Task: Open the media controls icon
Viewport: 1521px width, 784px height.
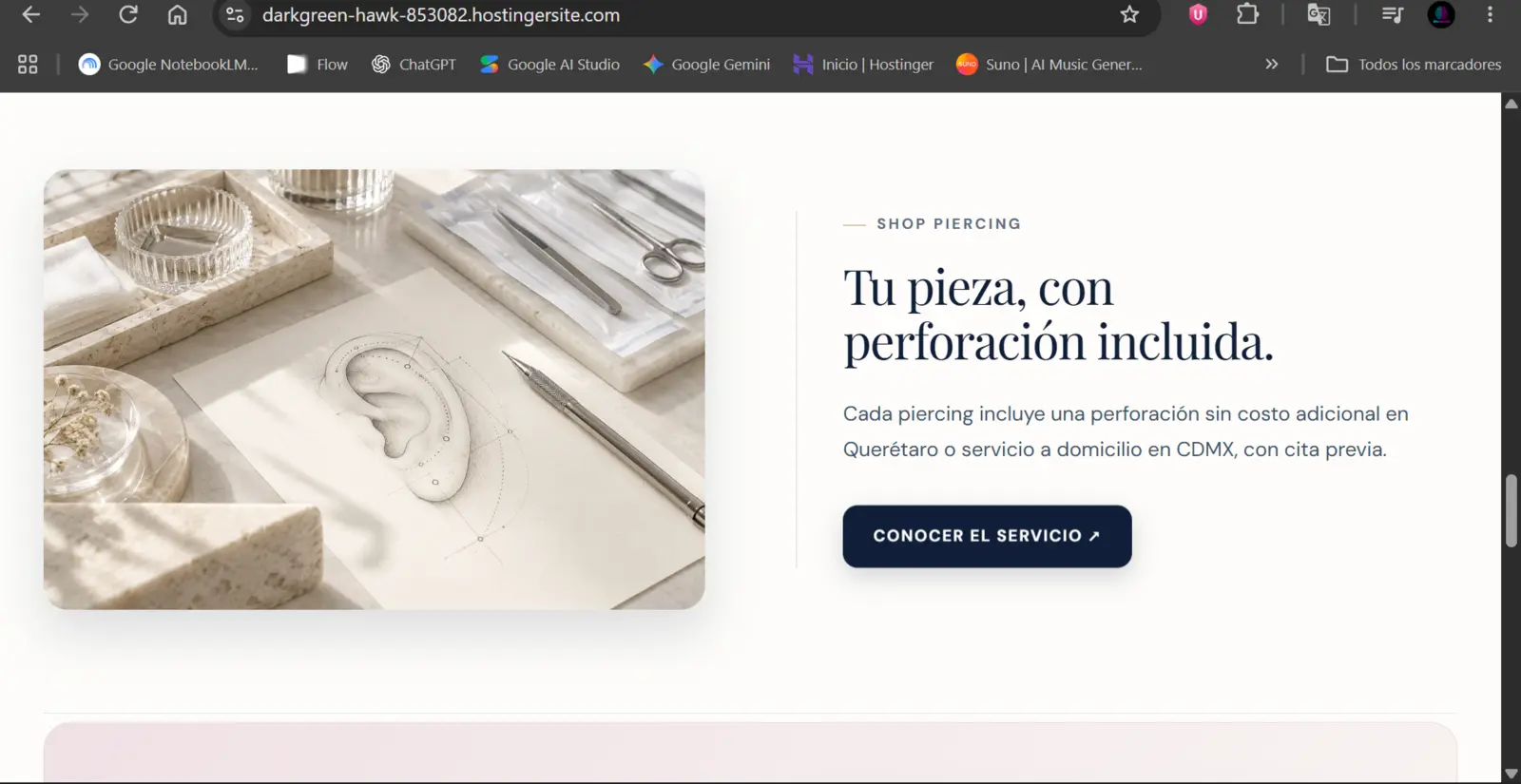Action: pos(1393,14)
